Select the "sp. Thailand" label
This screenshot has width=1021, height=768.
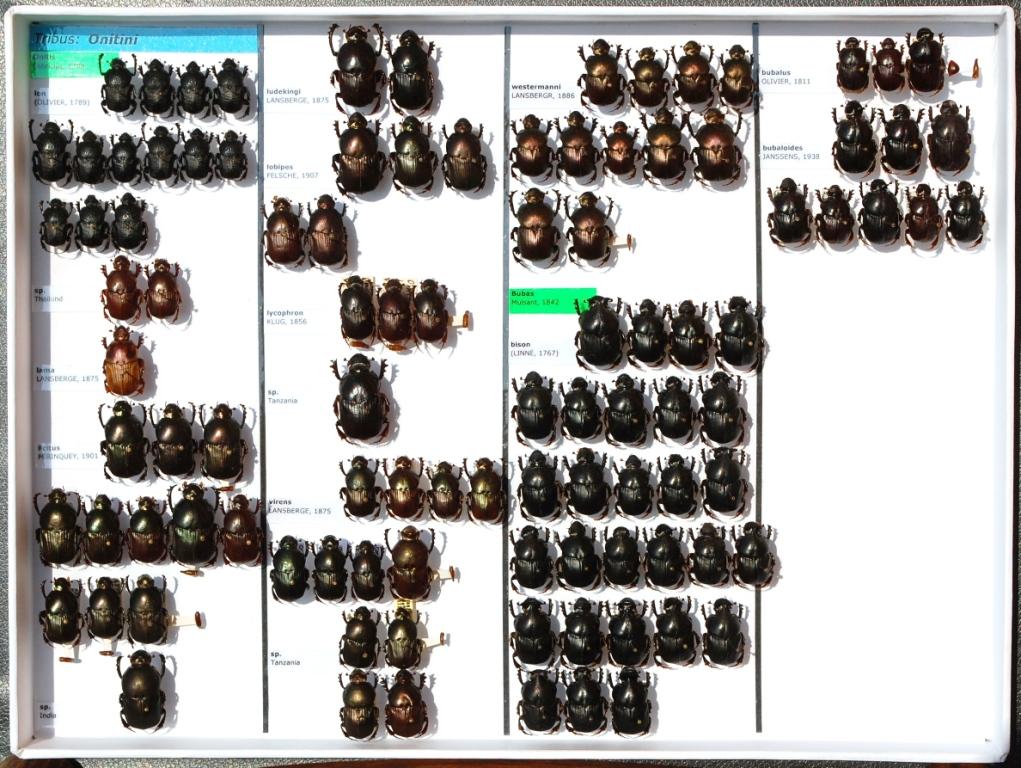pos(49,294)
